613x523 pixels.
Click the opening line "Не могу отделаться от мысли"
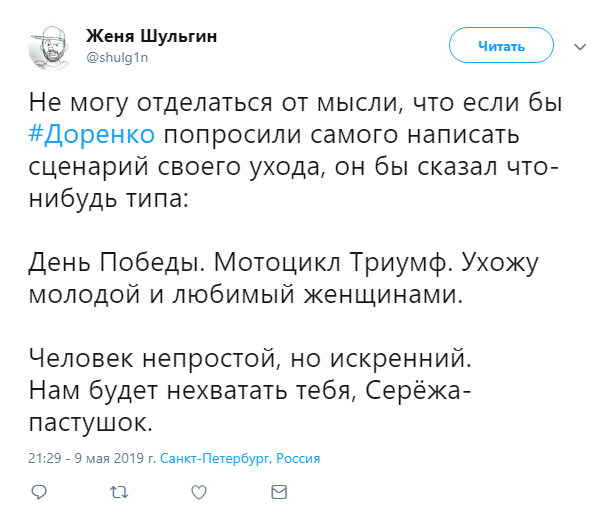click(x=213, y=103)
